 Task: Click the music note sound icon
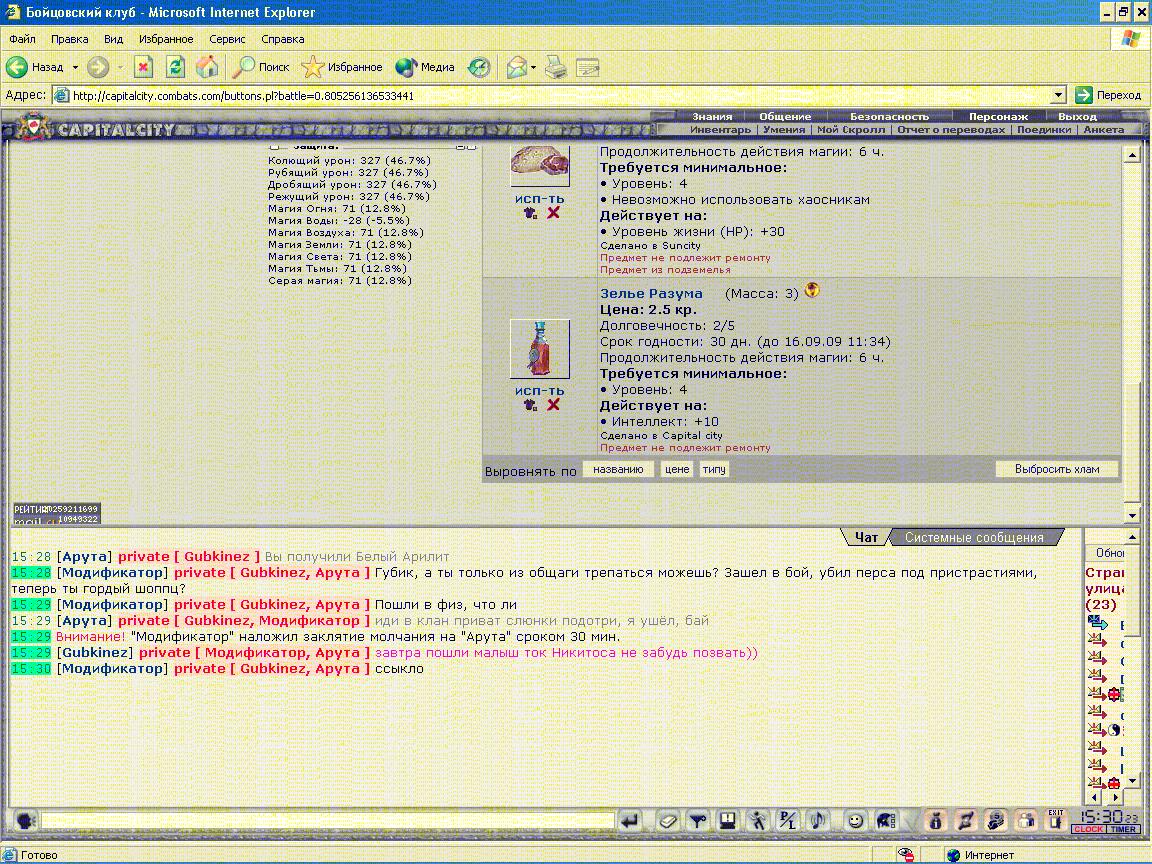[x=817, y=820]
